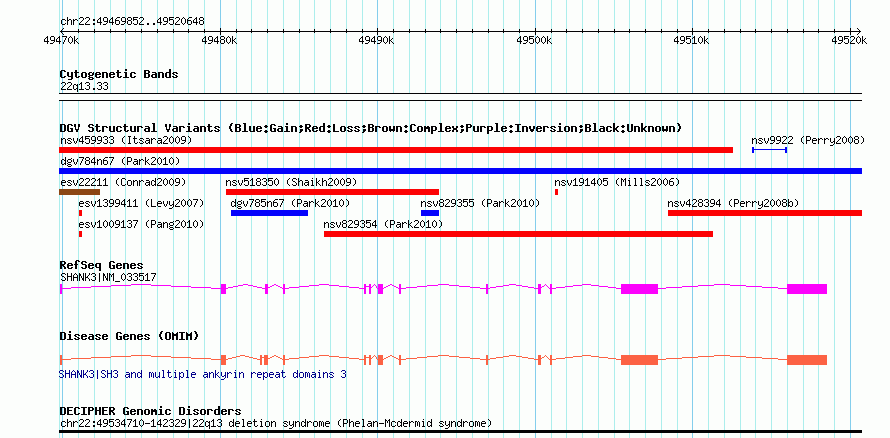Open the nsv829354 (Park2010) label
The width and height of the screenshot is (890, 438).
pyautogui.click(x=383, y=224)
